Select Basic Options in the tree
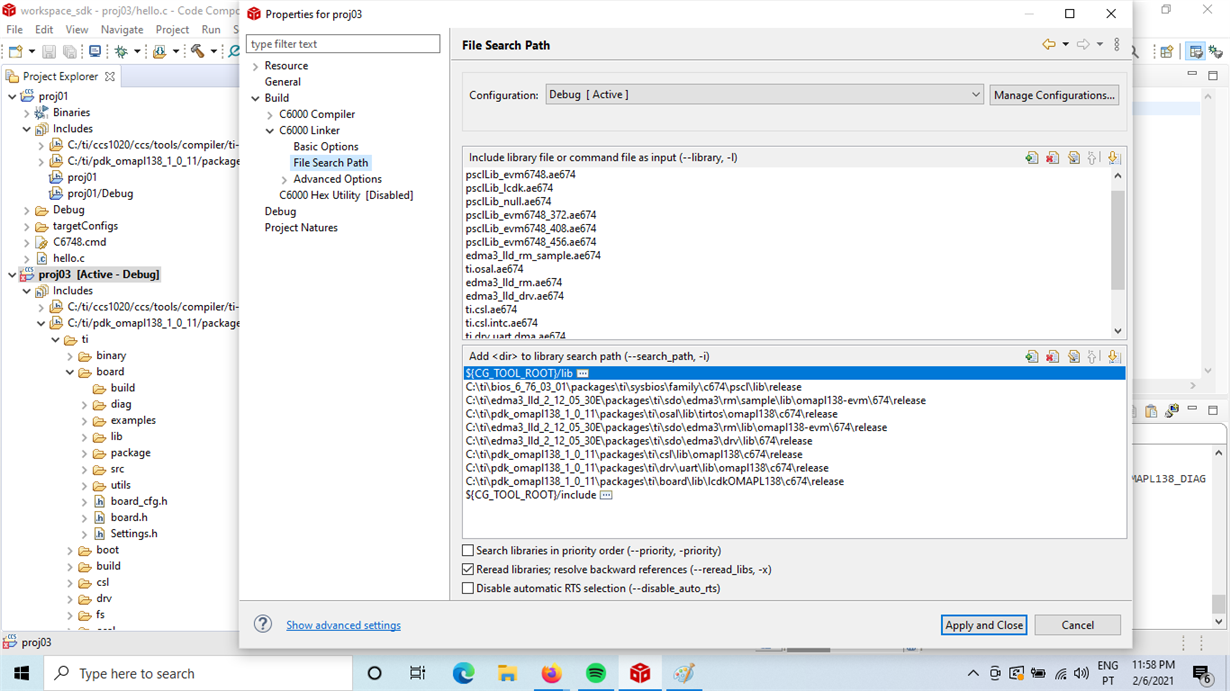 coord(325,147)
